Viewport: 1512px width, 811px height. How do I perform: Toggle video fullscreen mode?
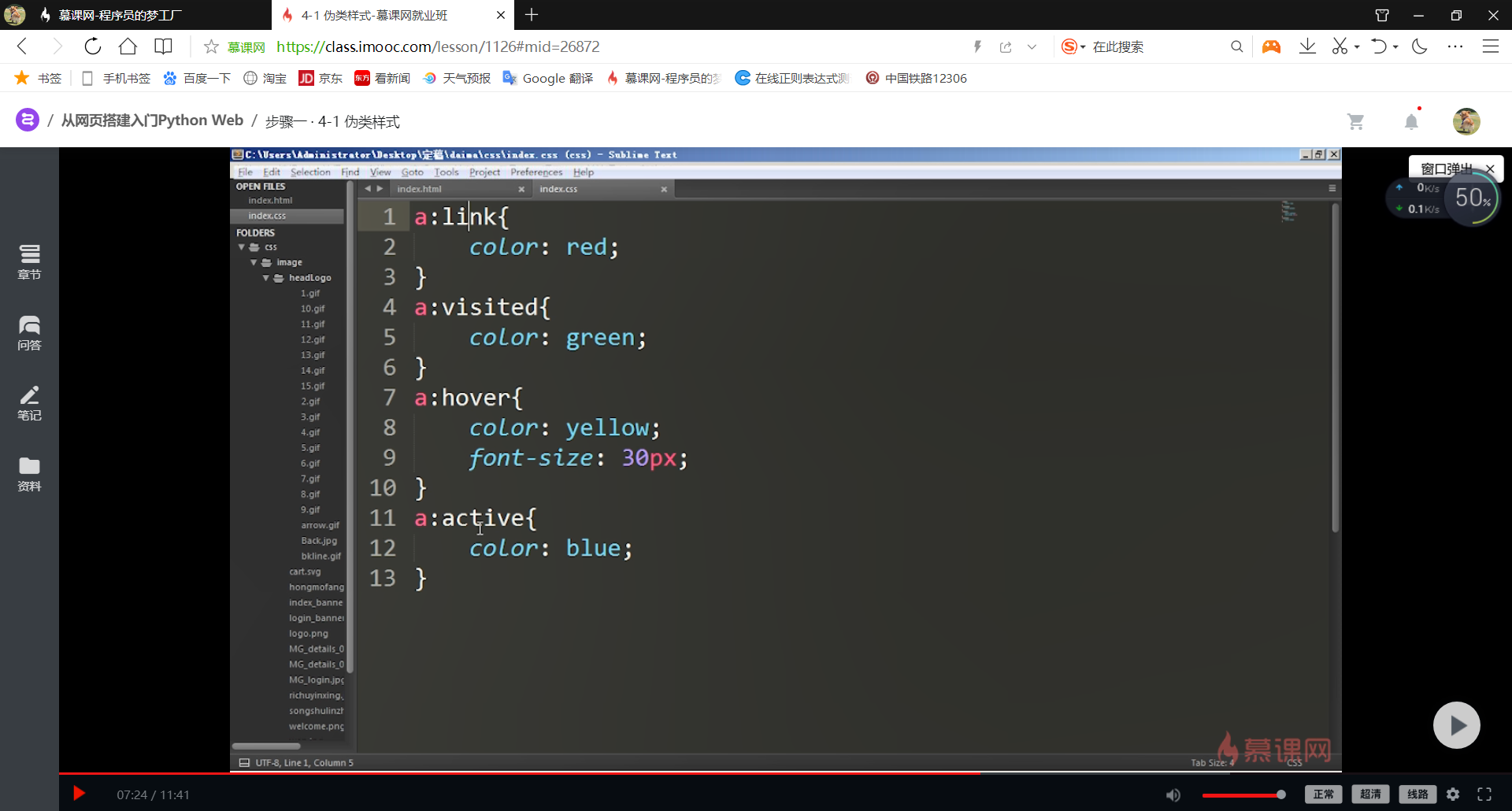(1484, 794)
